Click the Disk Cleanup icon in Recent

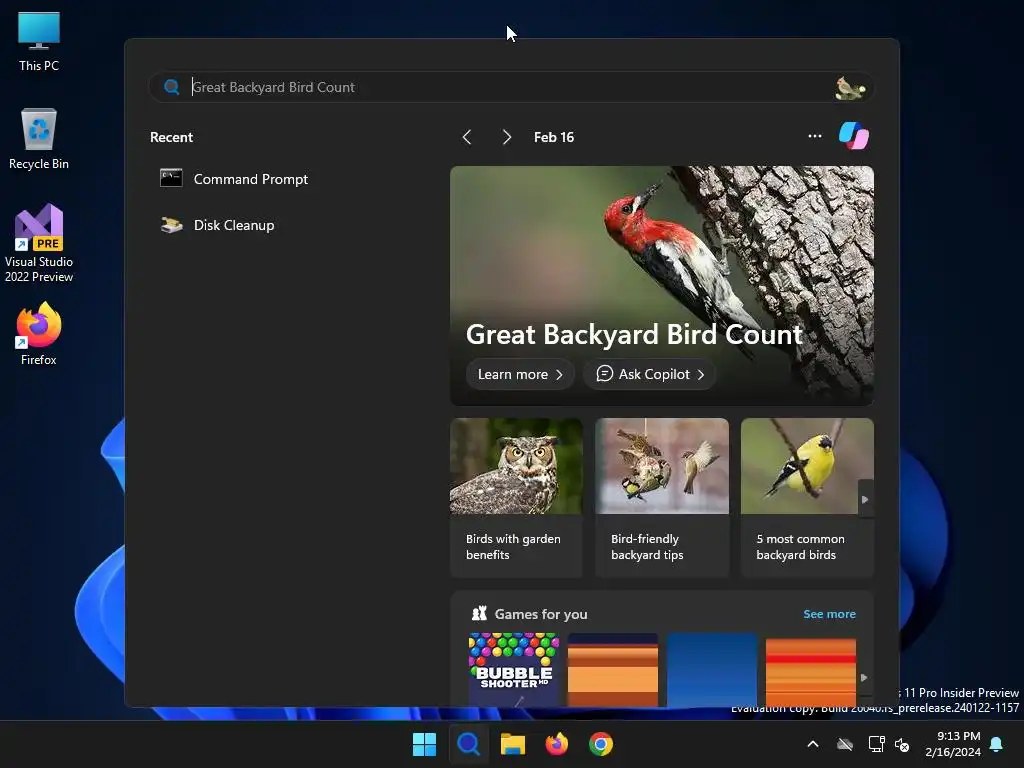click(x=172, y=225)
